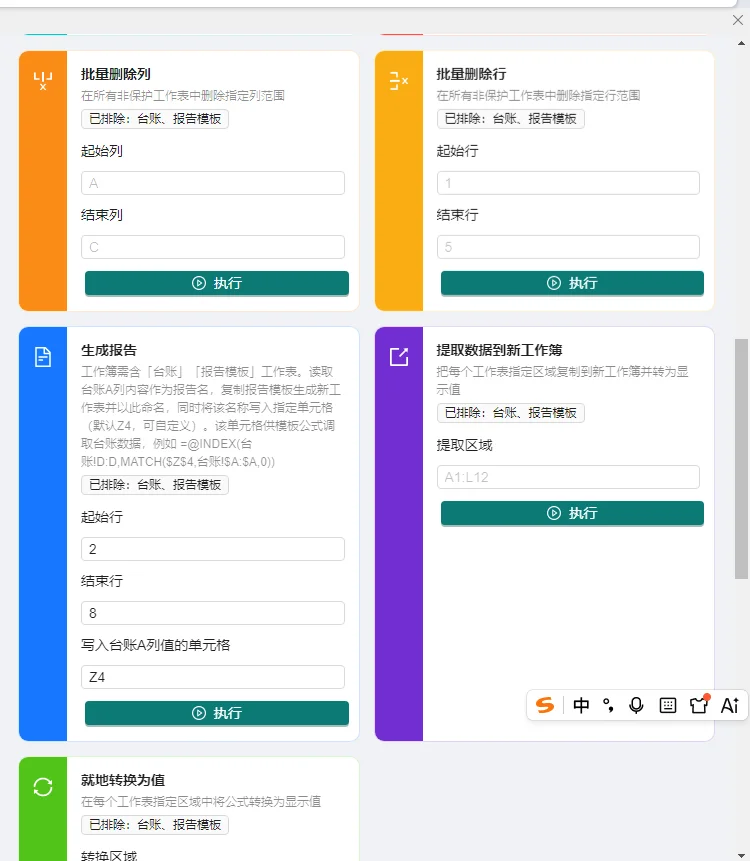
Task: Focus the 生成报告 结束行 input showing 8
Action: point(213,613)
